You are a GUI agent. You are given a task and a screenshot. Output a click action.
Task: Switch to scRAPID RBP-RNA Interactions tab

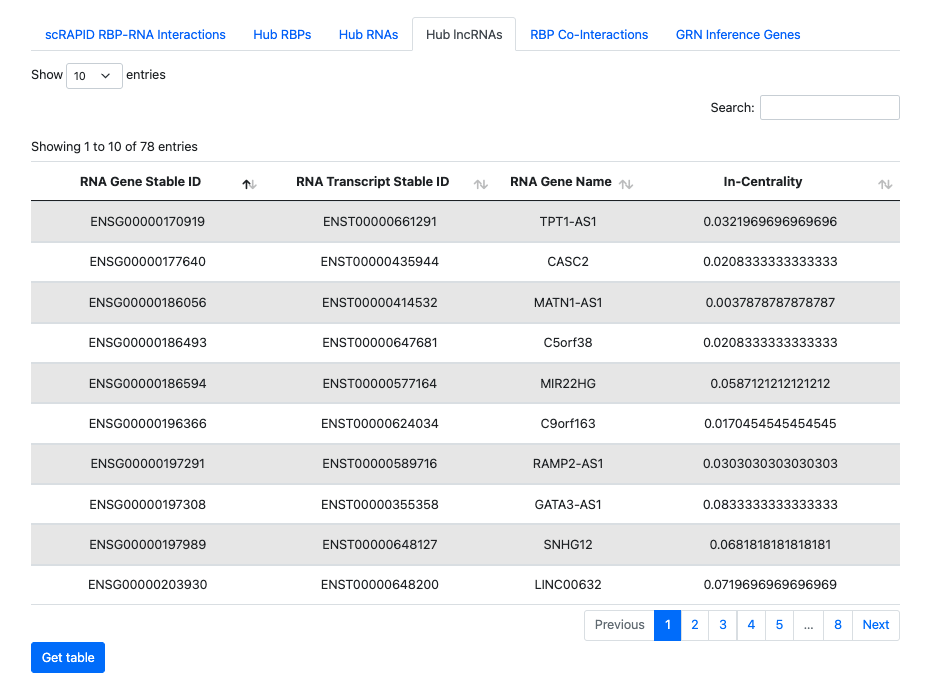click(x=135, y=35)
